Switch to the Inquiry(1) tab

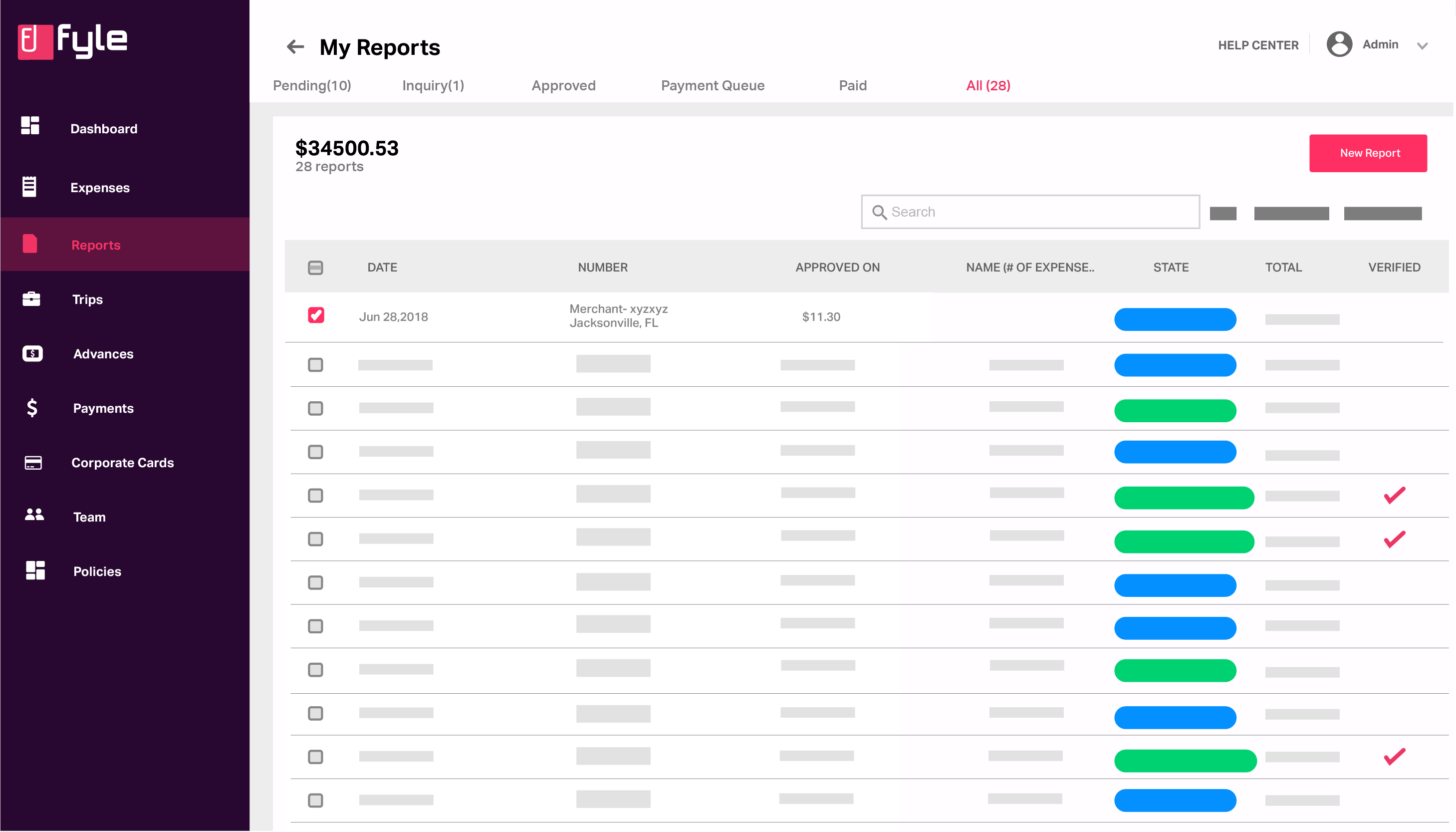tap(433, 86)
